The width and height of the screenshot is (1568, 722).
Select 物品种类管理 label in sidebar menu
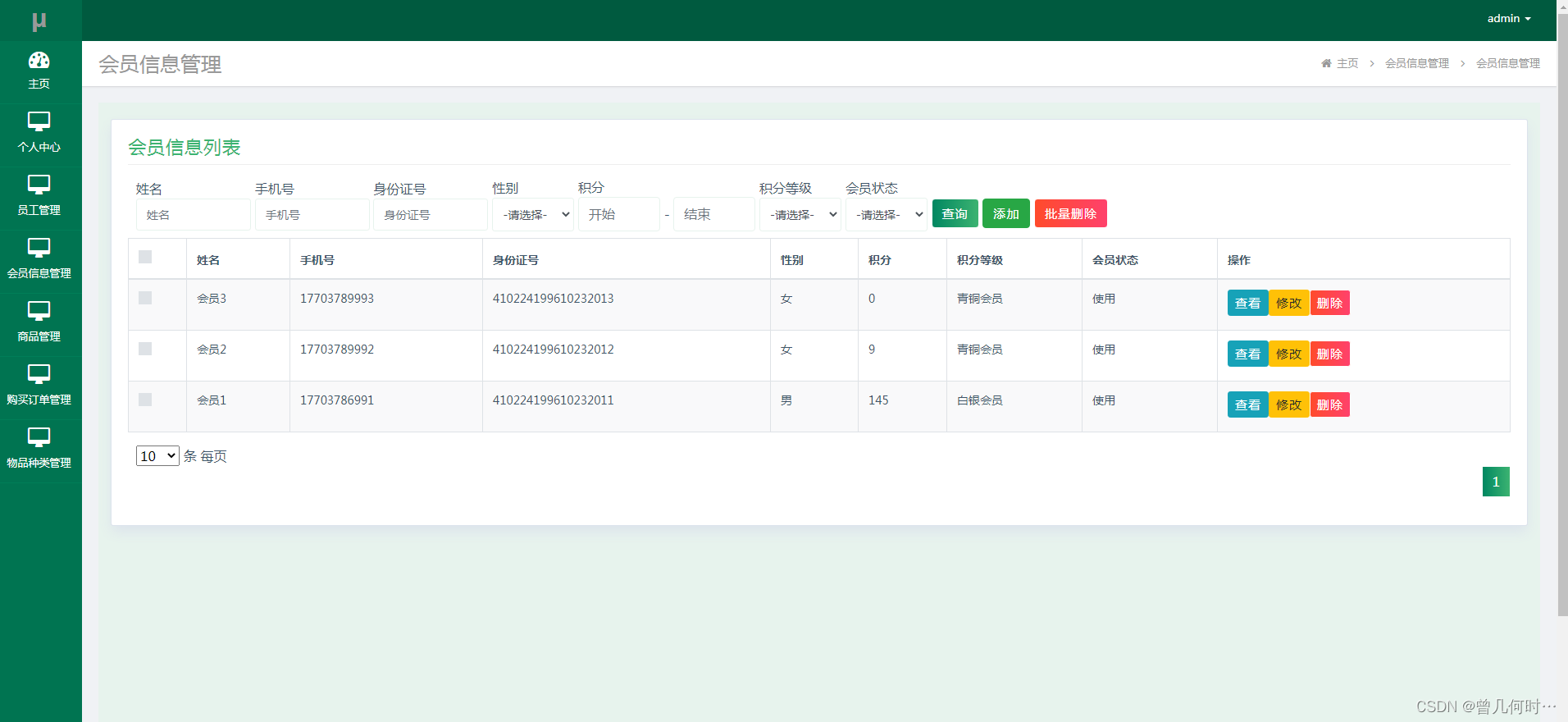point(39,463)
